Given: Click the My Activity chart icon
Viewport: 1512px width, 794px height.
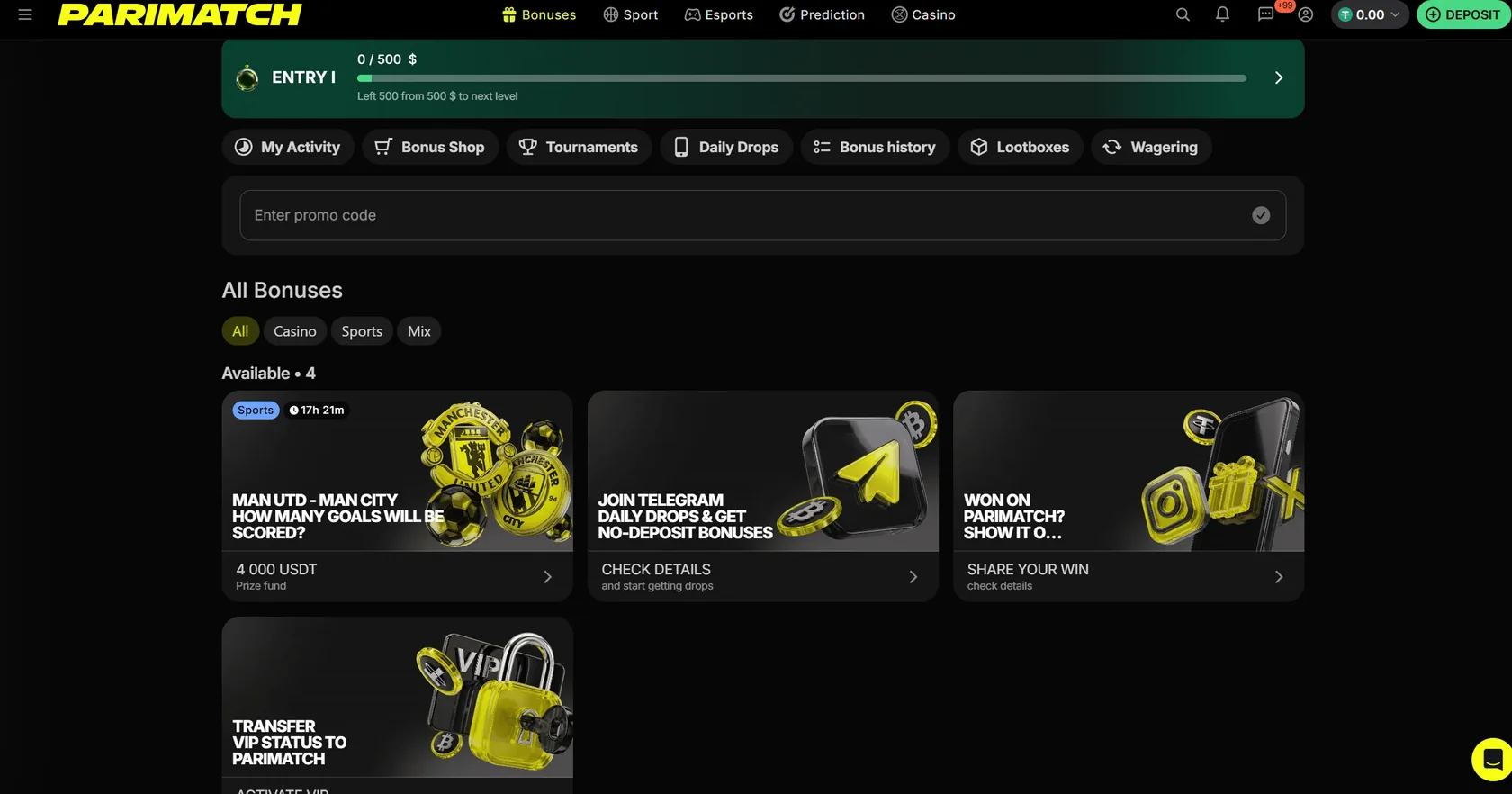Looking at the screenshot, I should 243,147.
